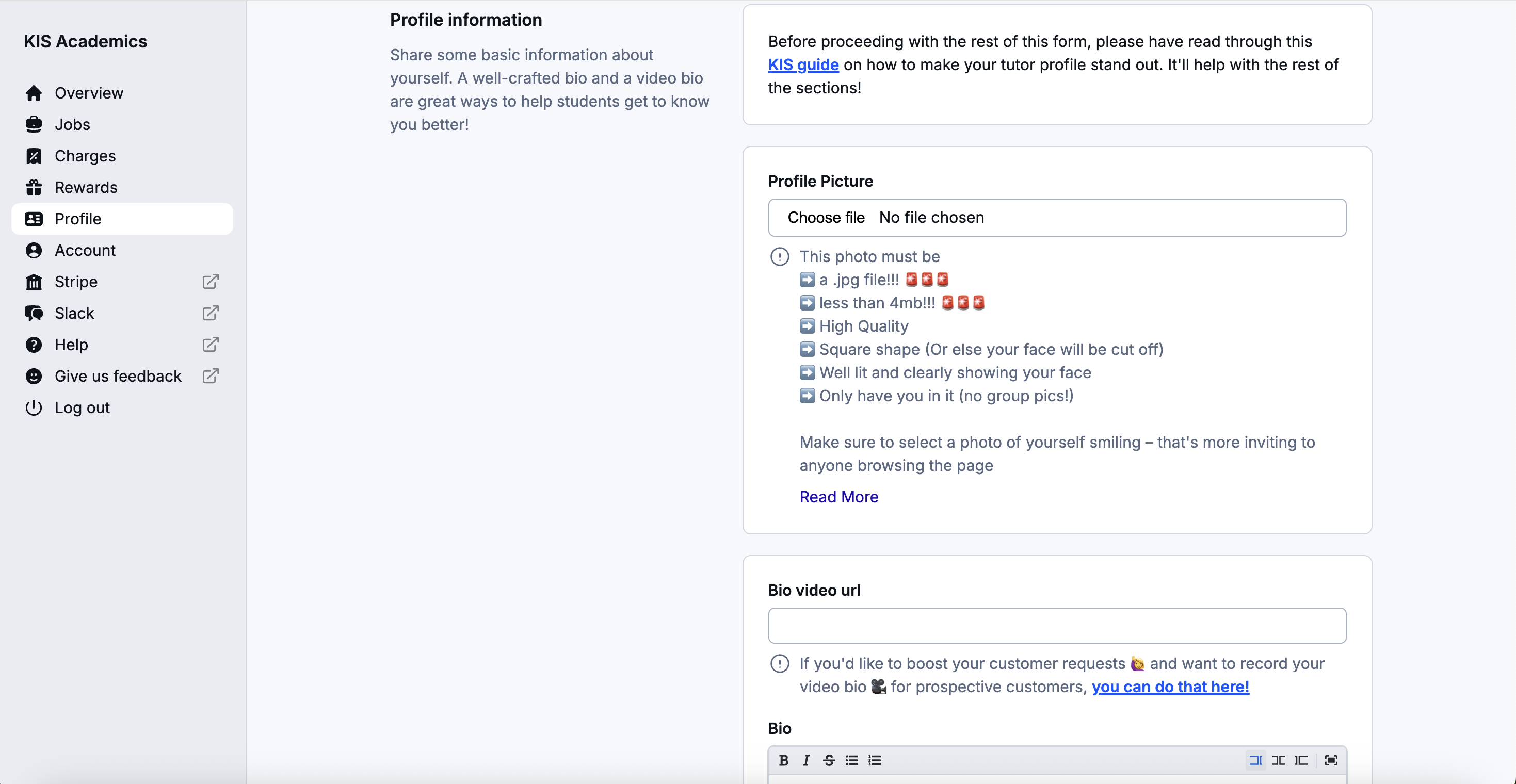Insert a numbered list in Bio
Image resolution: width=1516 pixels, height=784 pixels.
(875, 760)
